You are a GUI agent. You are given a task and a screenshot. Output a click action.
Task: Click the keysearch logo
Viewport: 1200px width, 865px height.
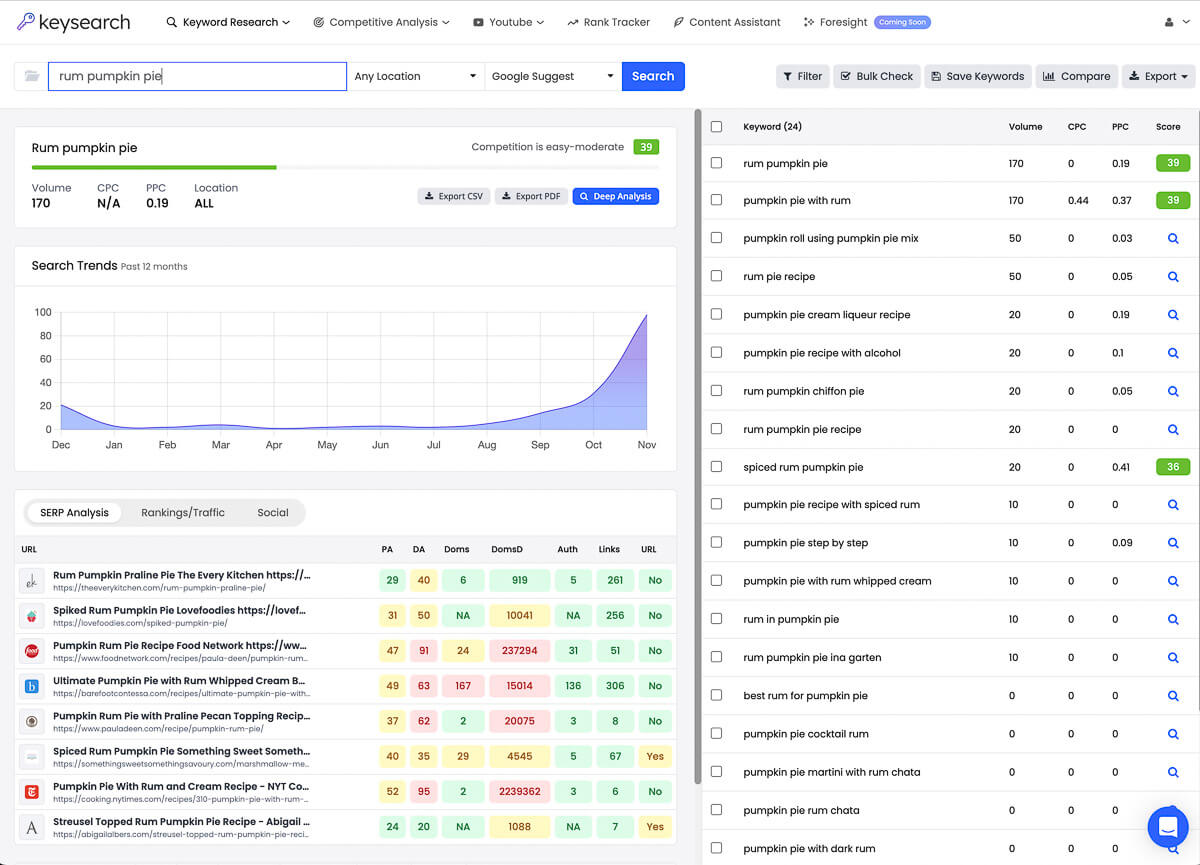pos(74,22)
